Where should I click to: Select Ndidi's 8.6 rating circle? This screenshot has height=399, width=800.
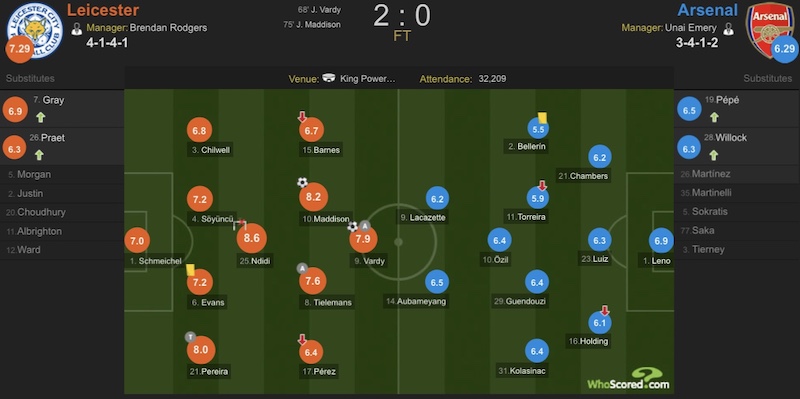[x=252, y=239]
